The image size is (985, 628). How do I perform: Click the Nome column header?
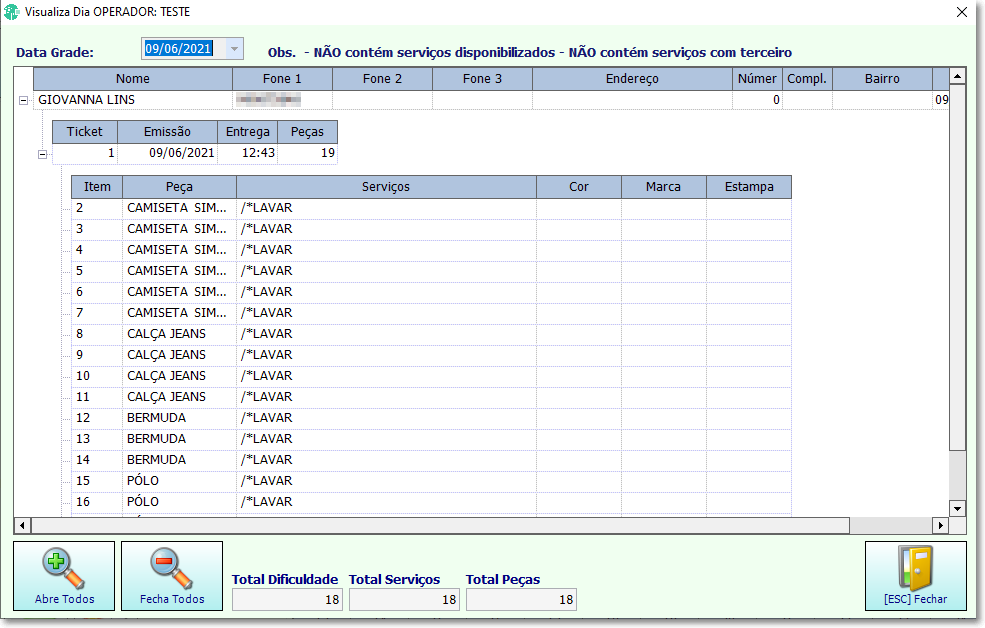pyautogui.click(x=133, y=78)
